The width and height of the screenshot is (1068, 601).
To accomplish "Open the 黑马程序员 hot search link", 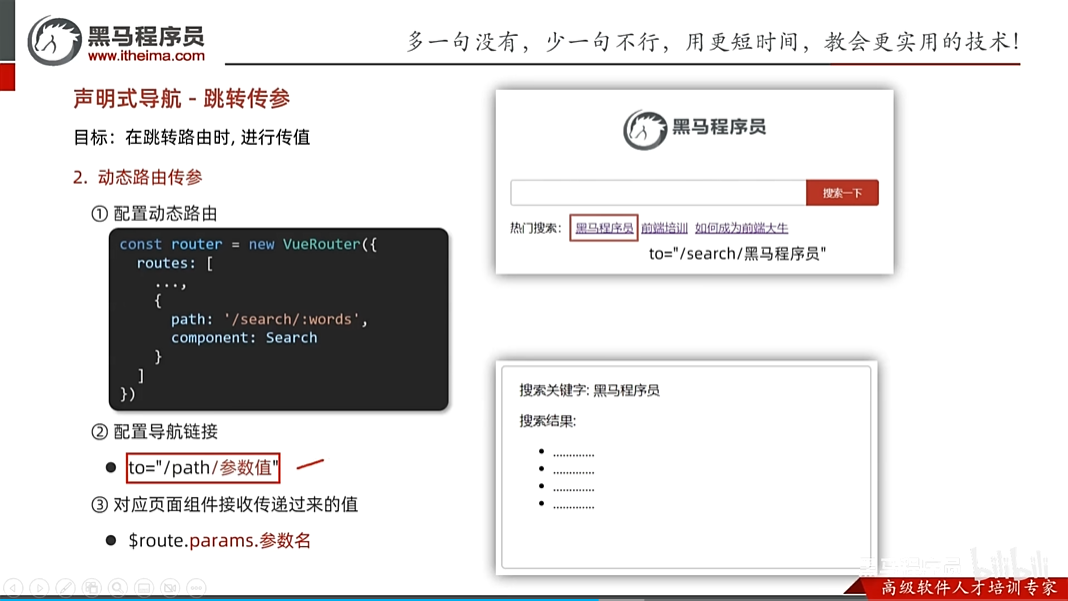I will point(603,228).
